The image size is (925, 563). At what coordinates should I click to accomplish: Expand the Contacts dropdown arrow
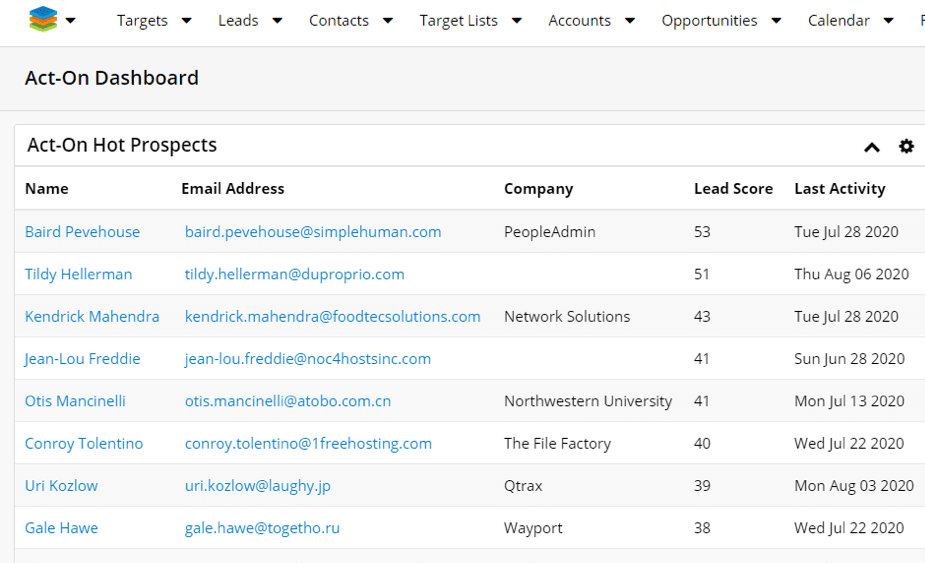(388, 21)
